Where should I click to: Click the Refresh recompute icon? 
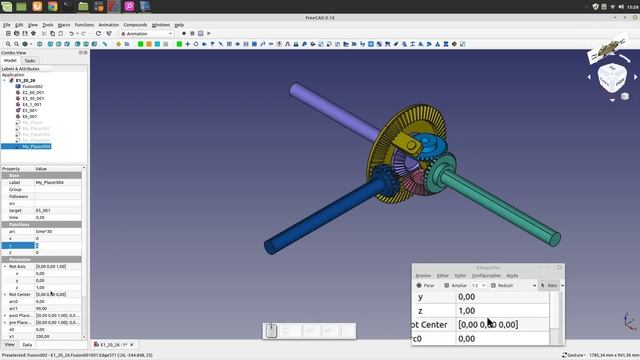tap(98, 33)
